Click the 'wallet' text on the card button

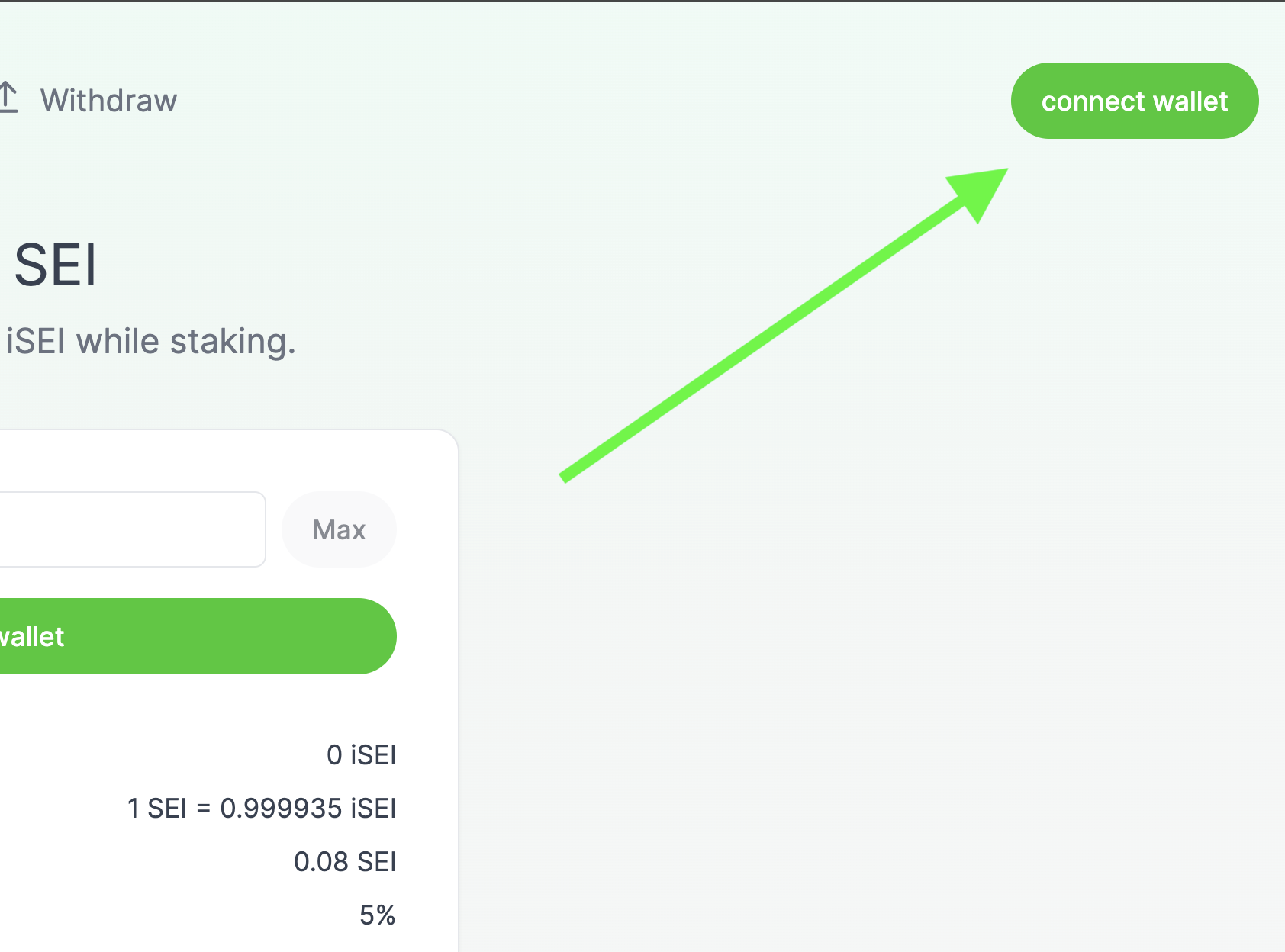[32, 637]
